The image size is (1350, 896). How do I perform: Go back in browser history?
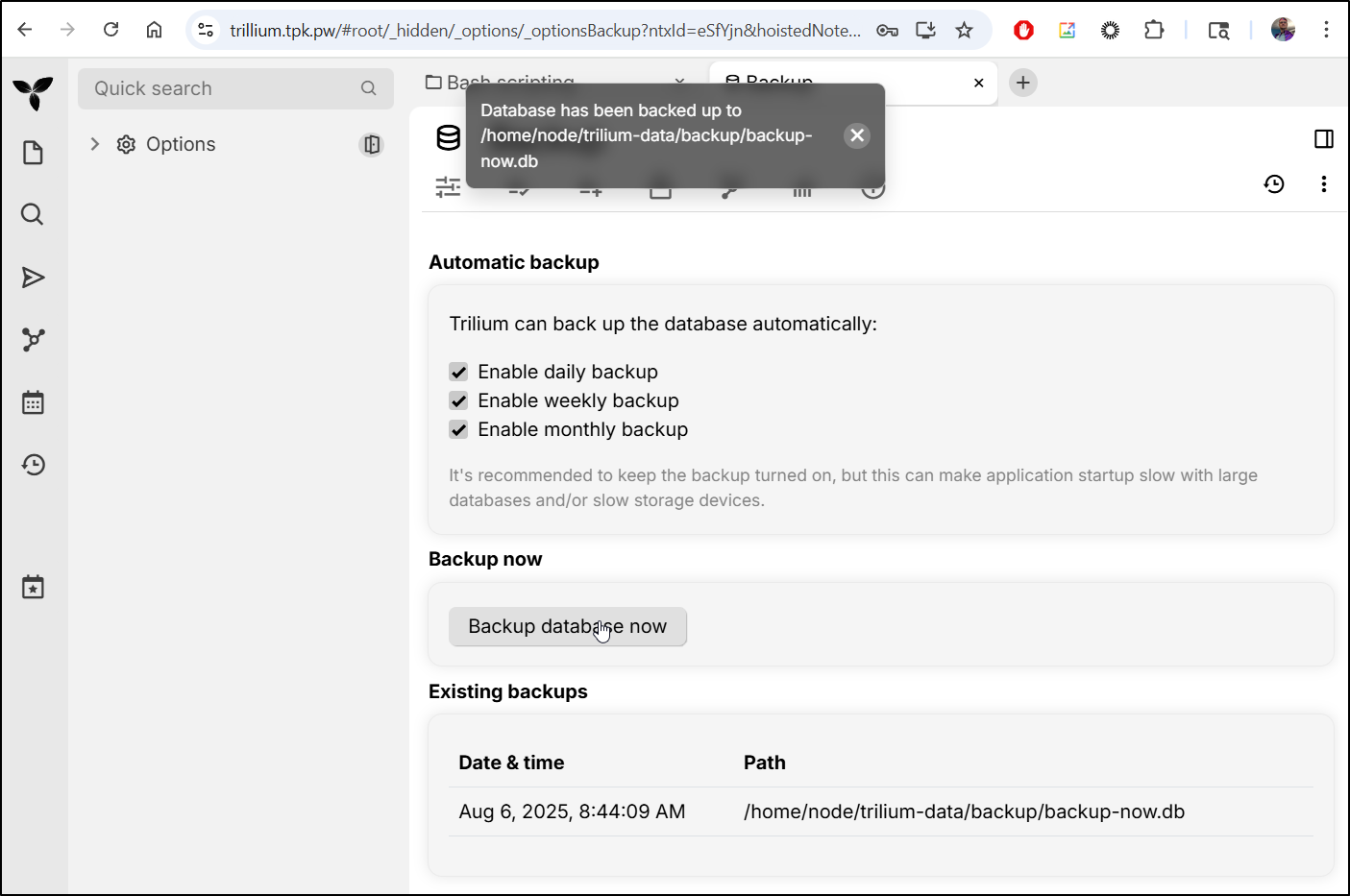25,30
